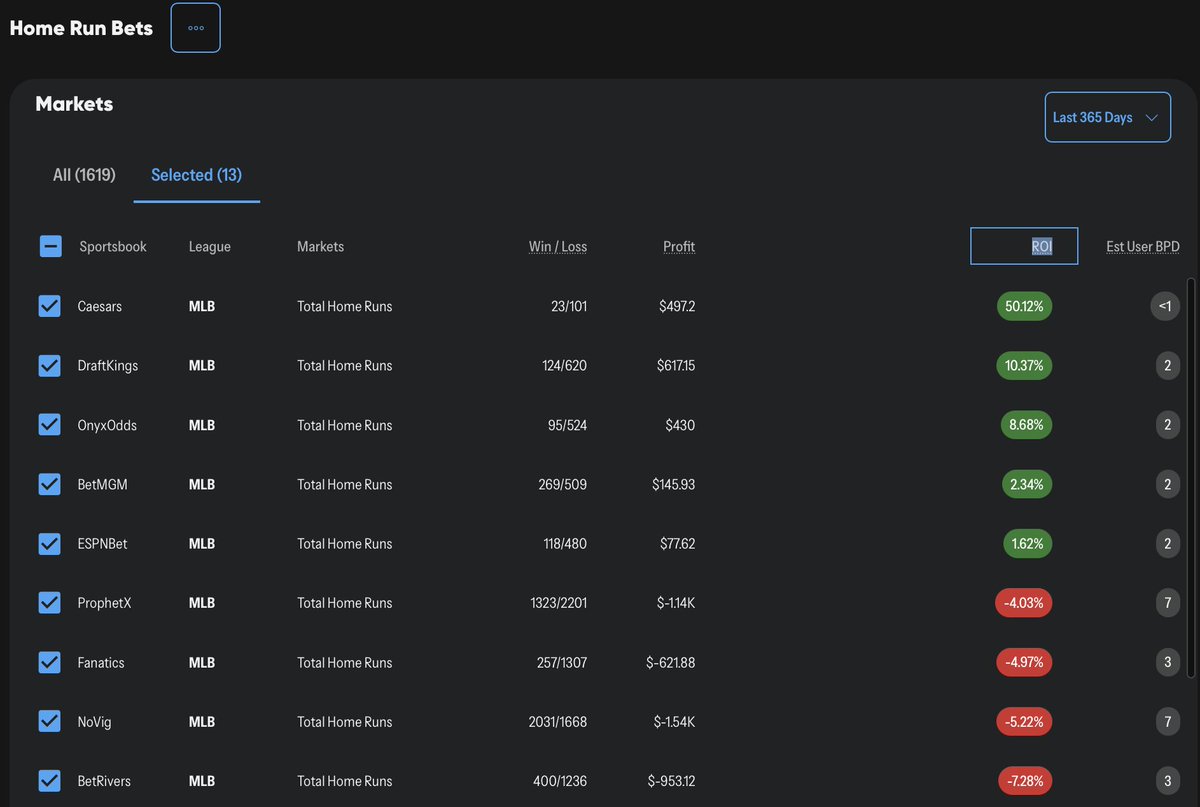Click the DraftKings sportsbook name
The width and height of the screenshot is (1200, 807).
click(108, 366)
